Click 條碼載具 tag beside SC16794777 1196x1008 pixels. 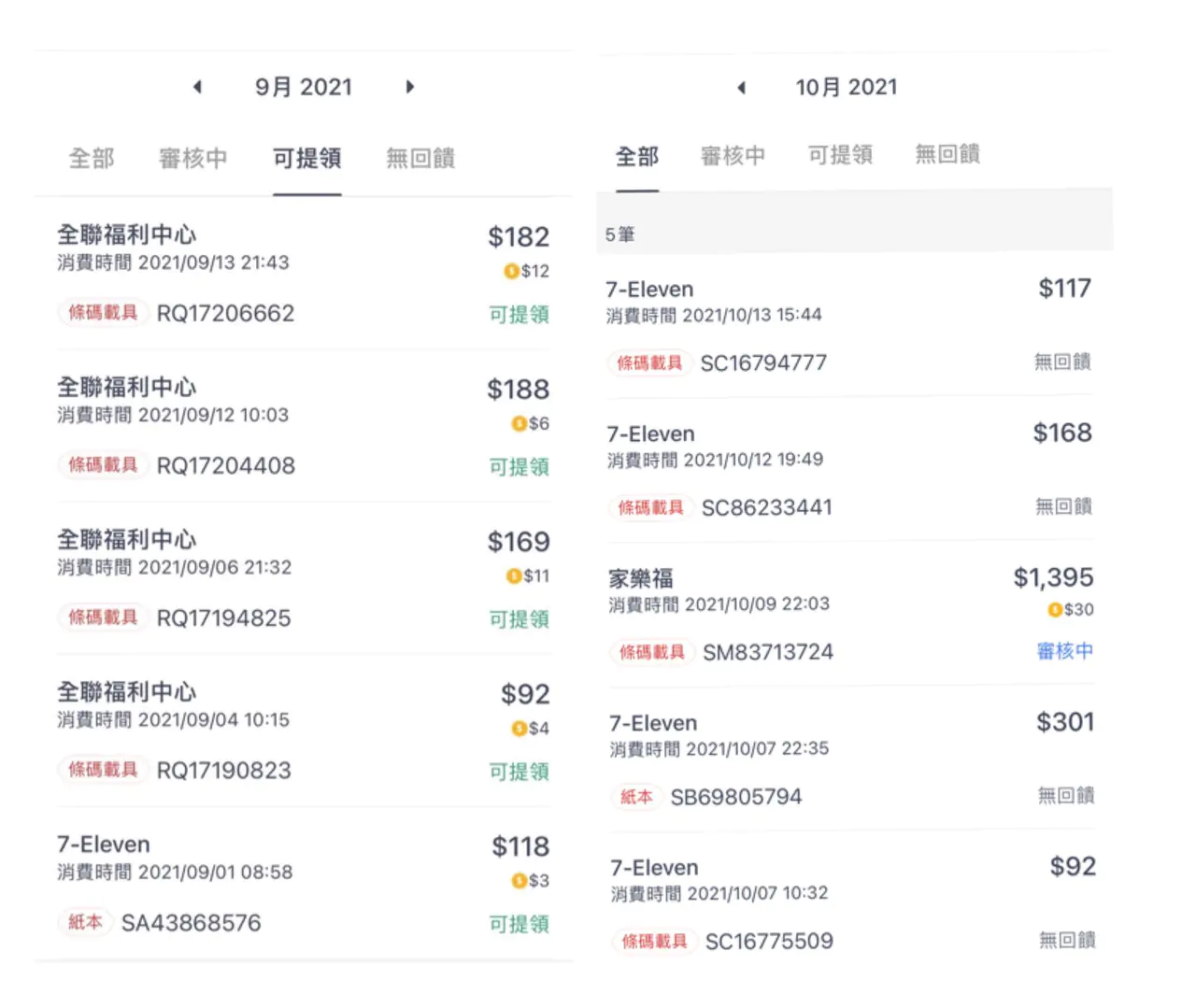(x=649, y=363)
